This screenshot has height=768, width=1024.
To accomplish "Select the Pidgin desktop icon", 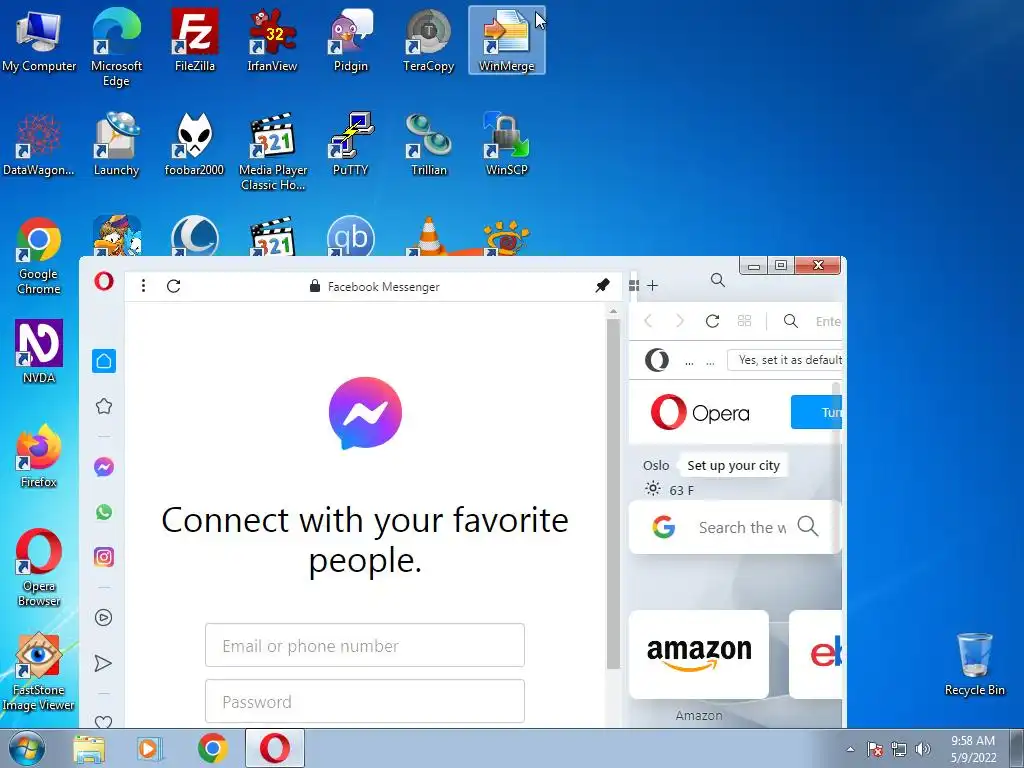I will pyautogui.click(x=351, y=40).
